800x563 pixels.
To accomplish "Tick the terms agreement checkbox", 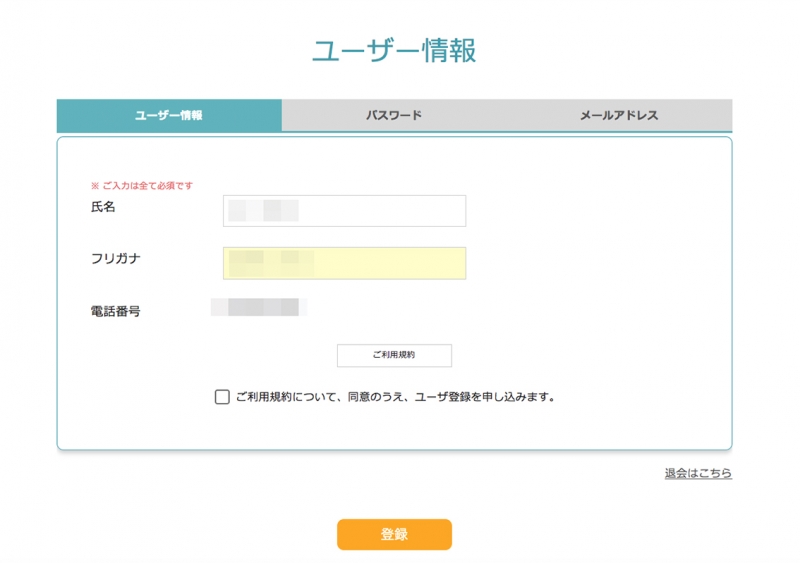I will (x=222, y=397).
